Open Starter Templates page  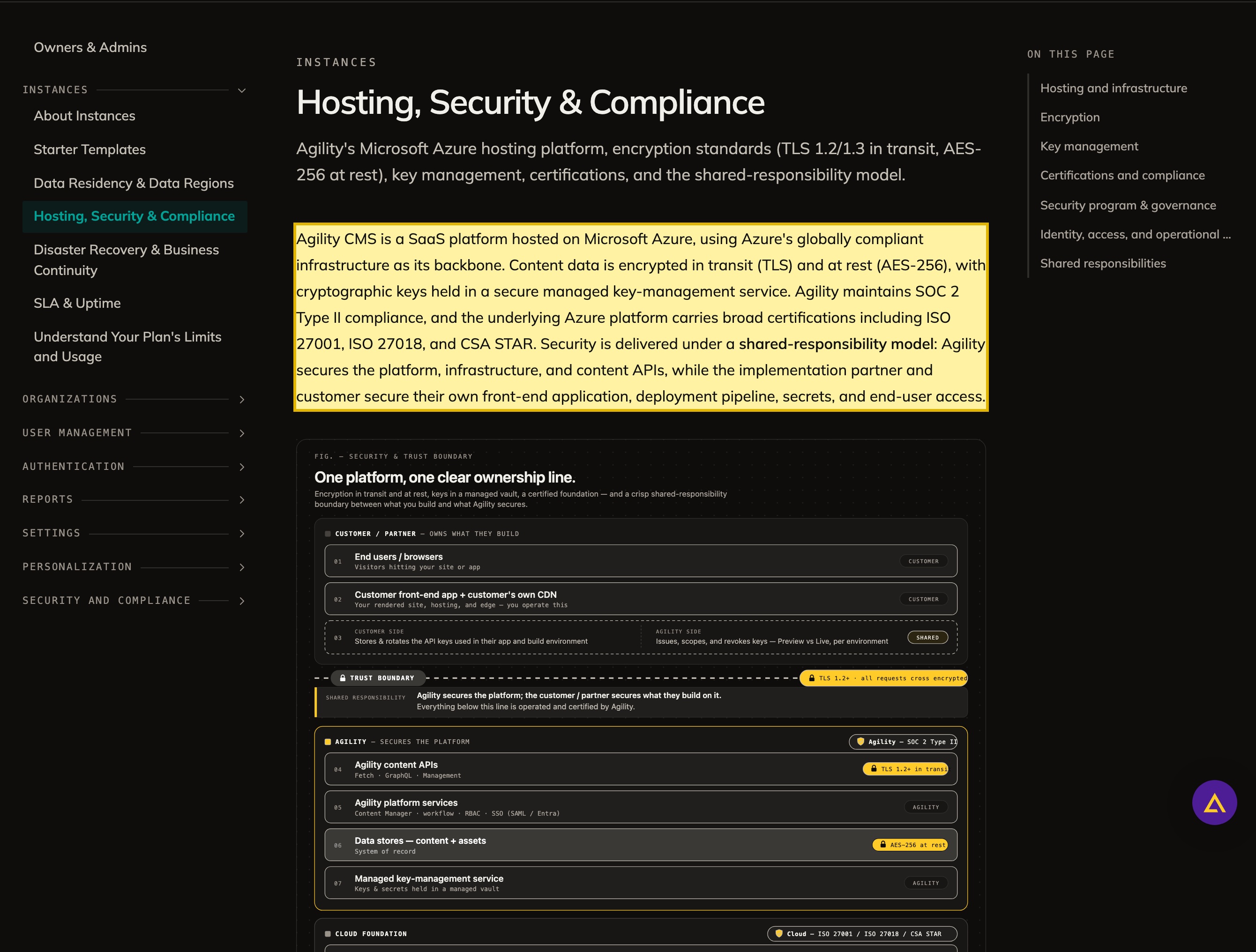click(90, 149)
